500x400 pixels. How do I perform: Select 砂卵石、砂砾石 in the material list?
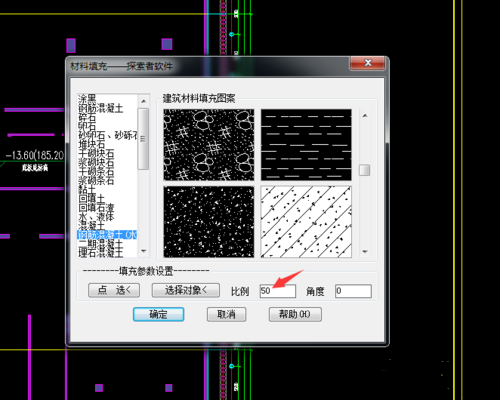point(107,135)
